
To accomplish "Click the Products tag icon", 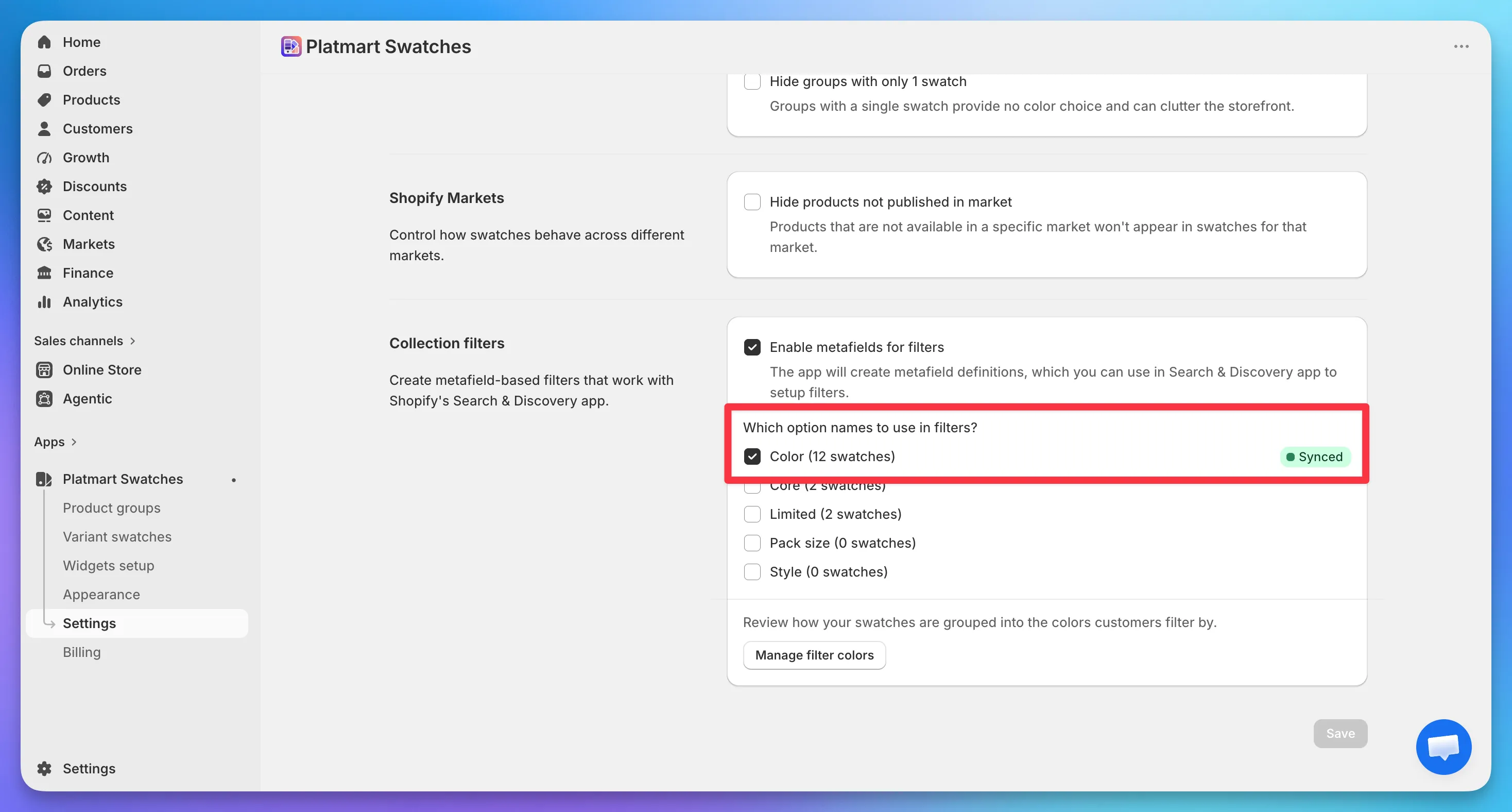I will pyautogui.click(x=44, y=100).
